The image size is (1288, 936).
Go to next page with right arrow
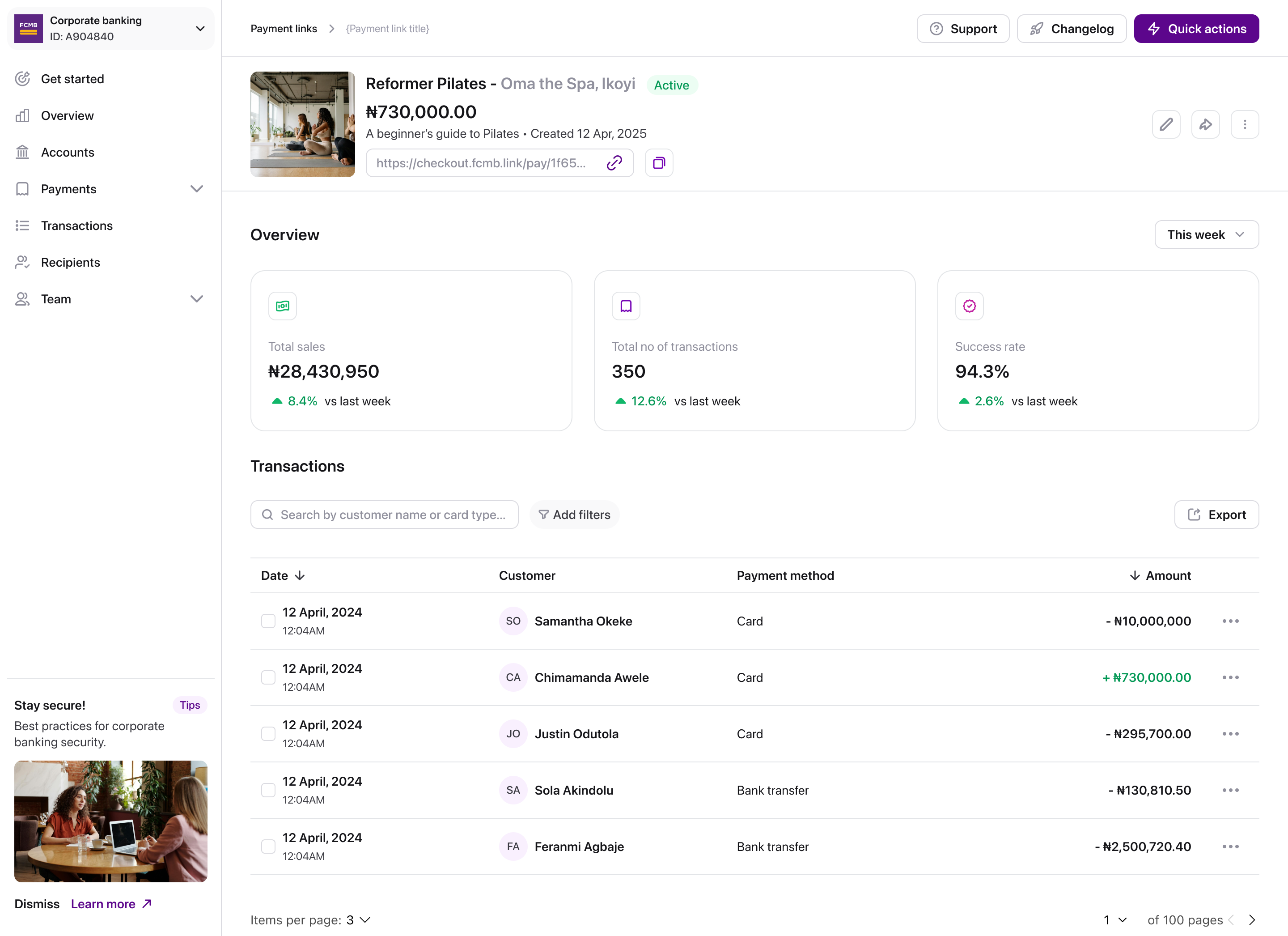pos(1252,919)
